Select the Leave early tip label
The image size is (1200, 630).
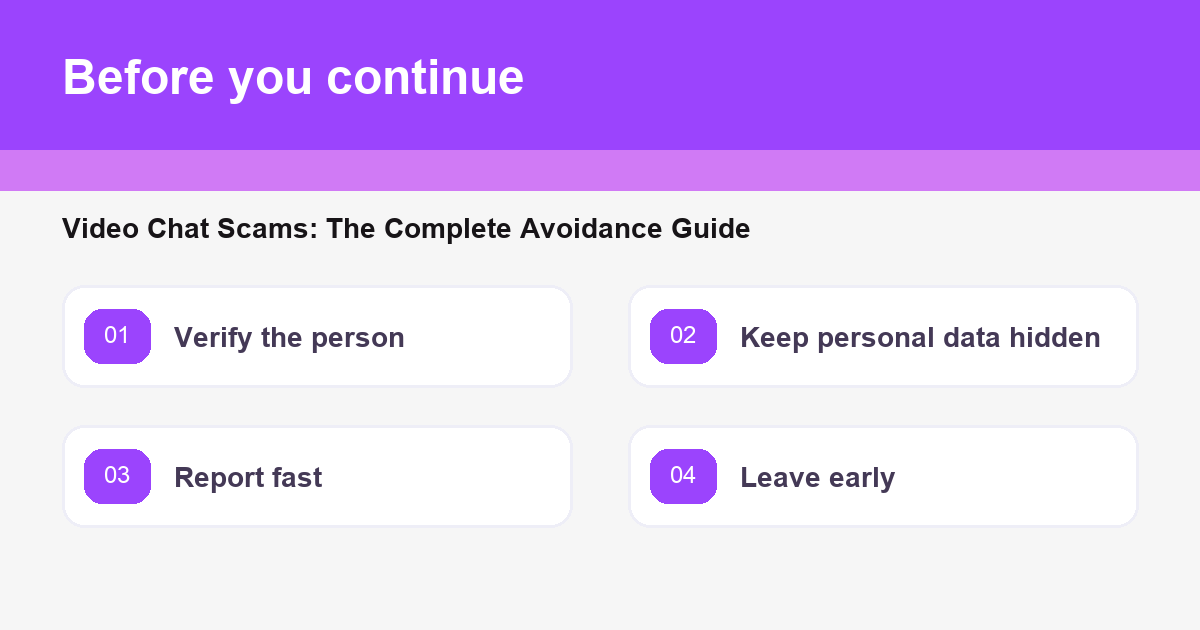(x=817, y=478)
